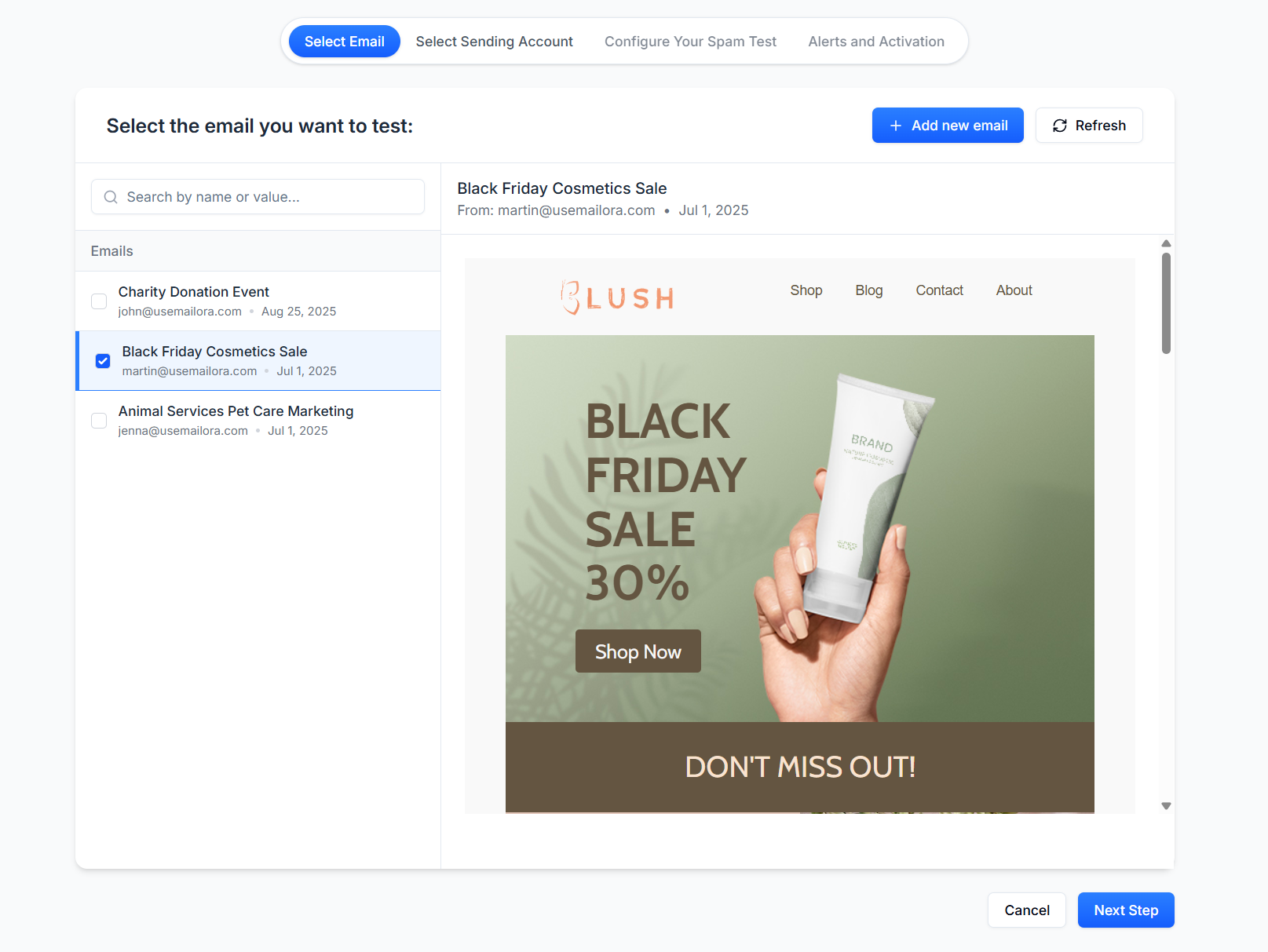Click the Contact link in email header

(x=939, y=290)
